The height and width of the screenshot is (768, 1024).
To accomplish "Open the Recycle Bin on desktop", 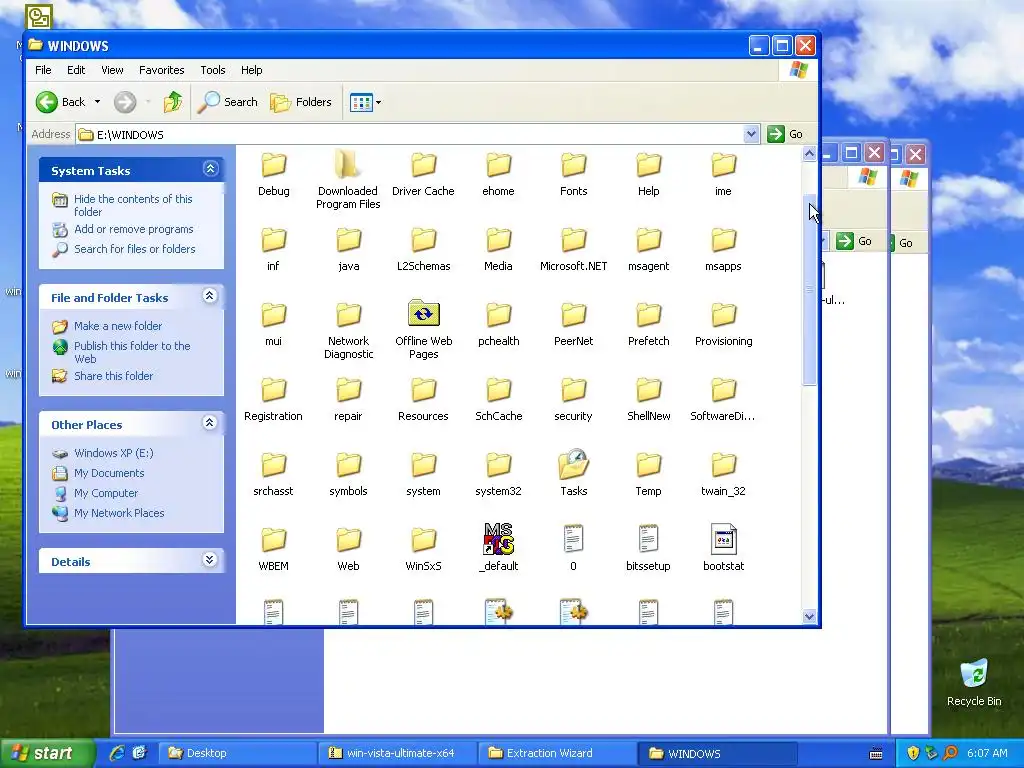I will pos(974,683).
